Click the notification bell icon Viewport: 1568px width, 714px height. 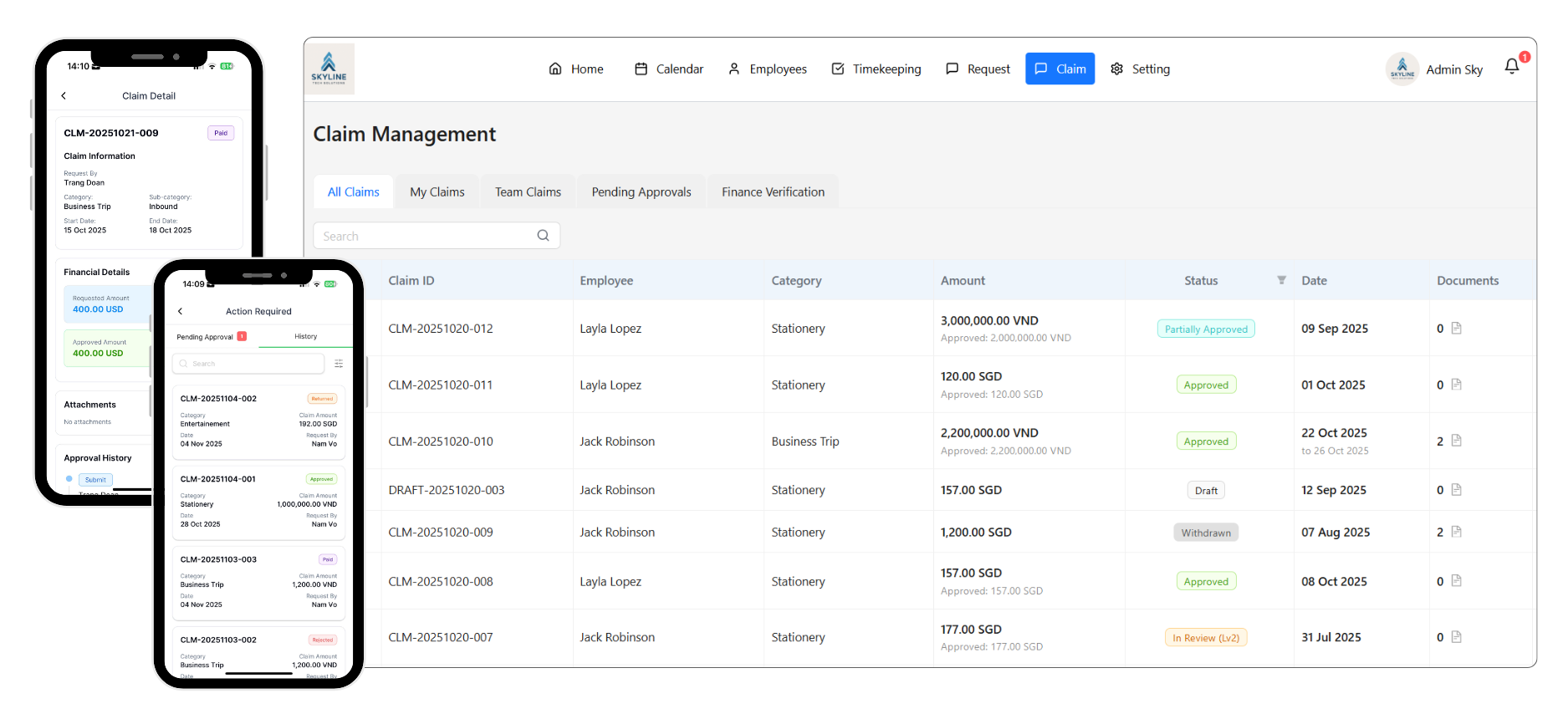1511,67
